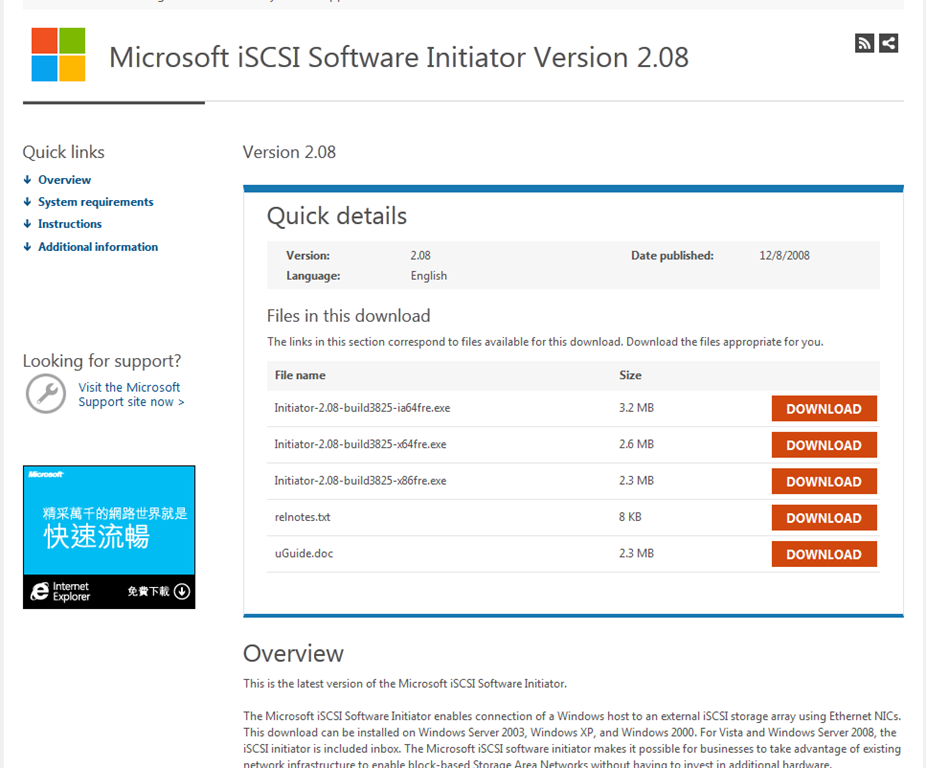Jump to Additional information quick link
This screenshot has width=926, height=768.
point(98,247)
